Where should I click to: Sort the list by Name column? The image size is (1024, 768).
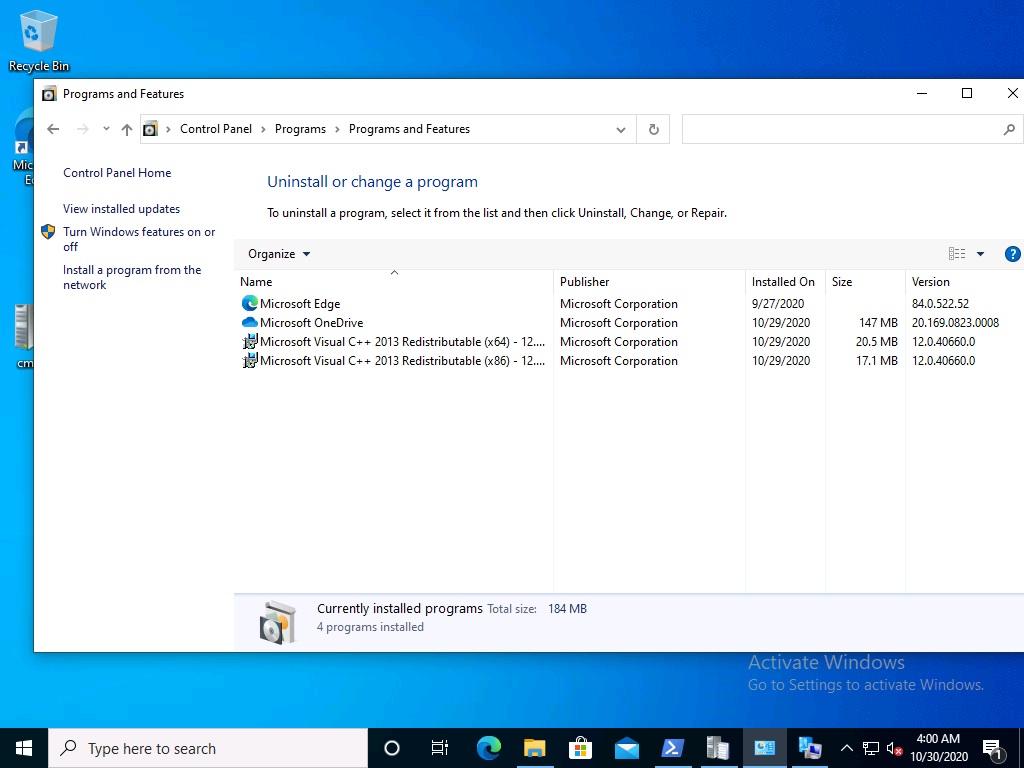pos(394,282)
